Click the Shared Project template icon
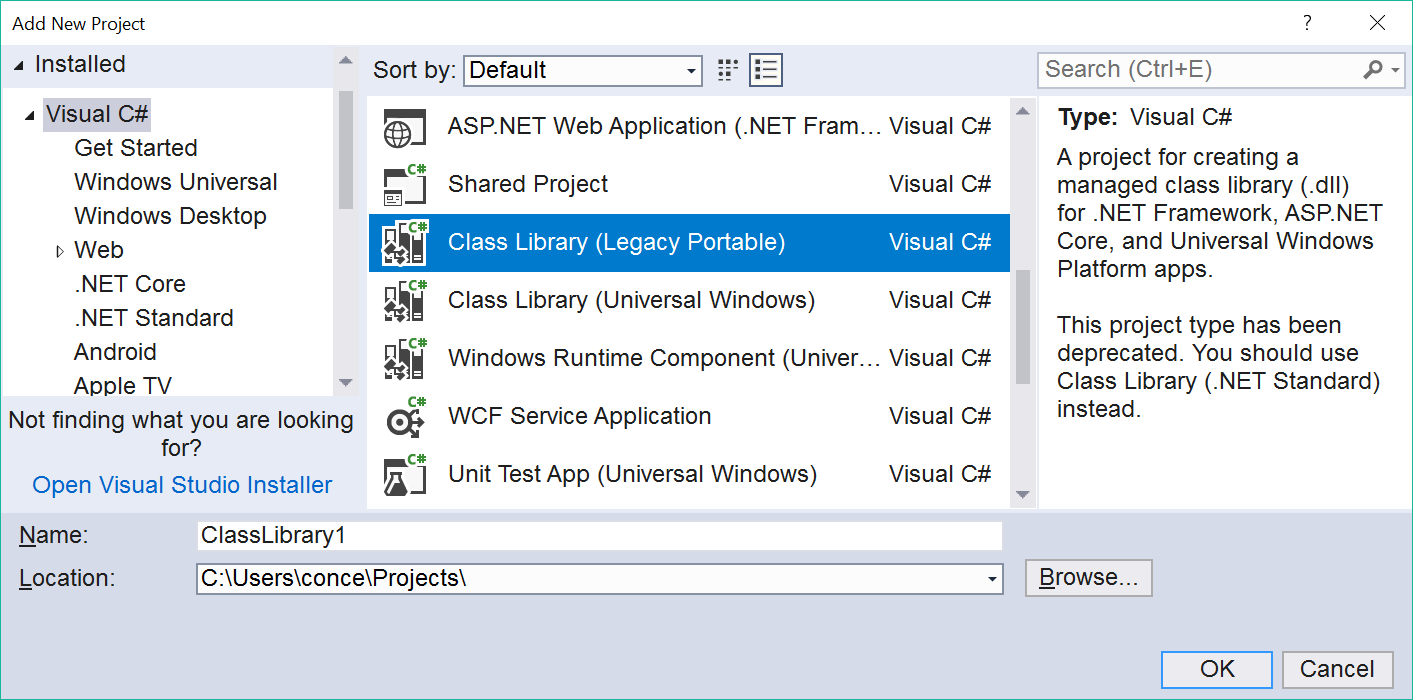1413x700 pixels. [x=404, y=185]
